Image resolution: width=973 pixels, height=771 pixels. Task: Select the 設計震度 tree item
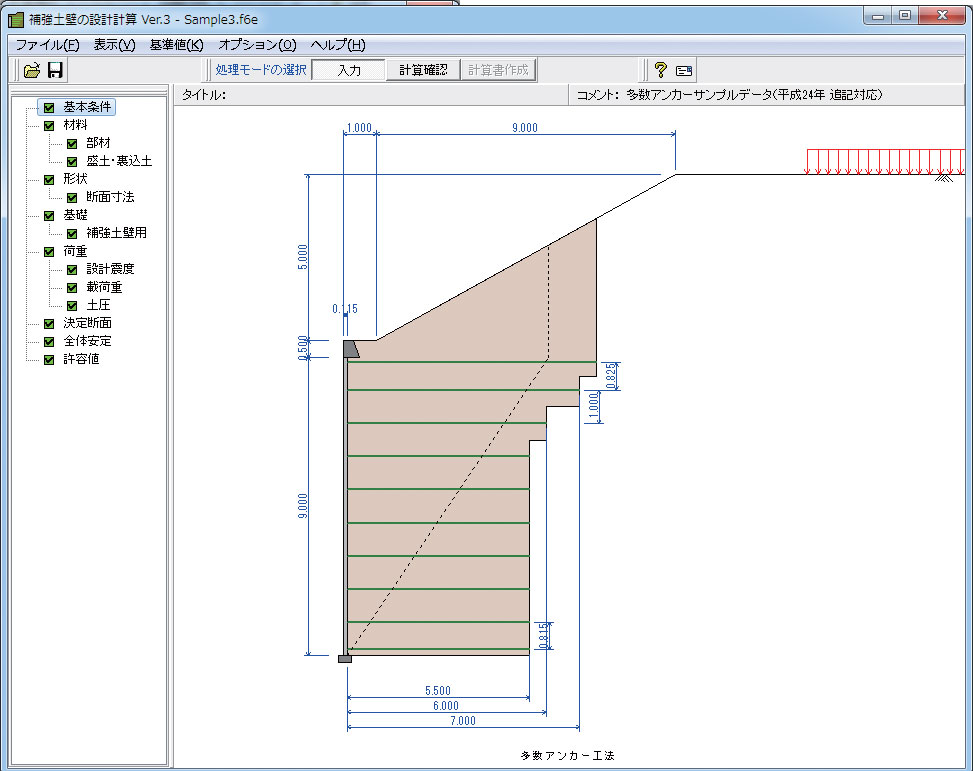pos(110,269)
